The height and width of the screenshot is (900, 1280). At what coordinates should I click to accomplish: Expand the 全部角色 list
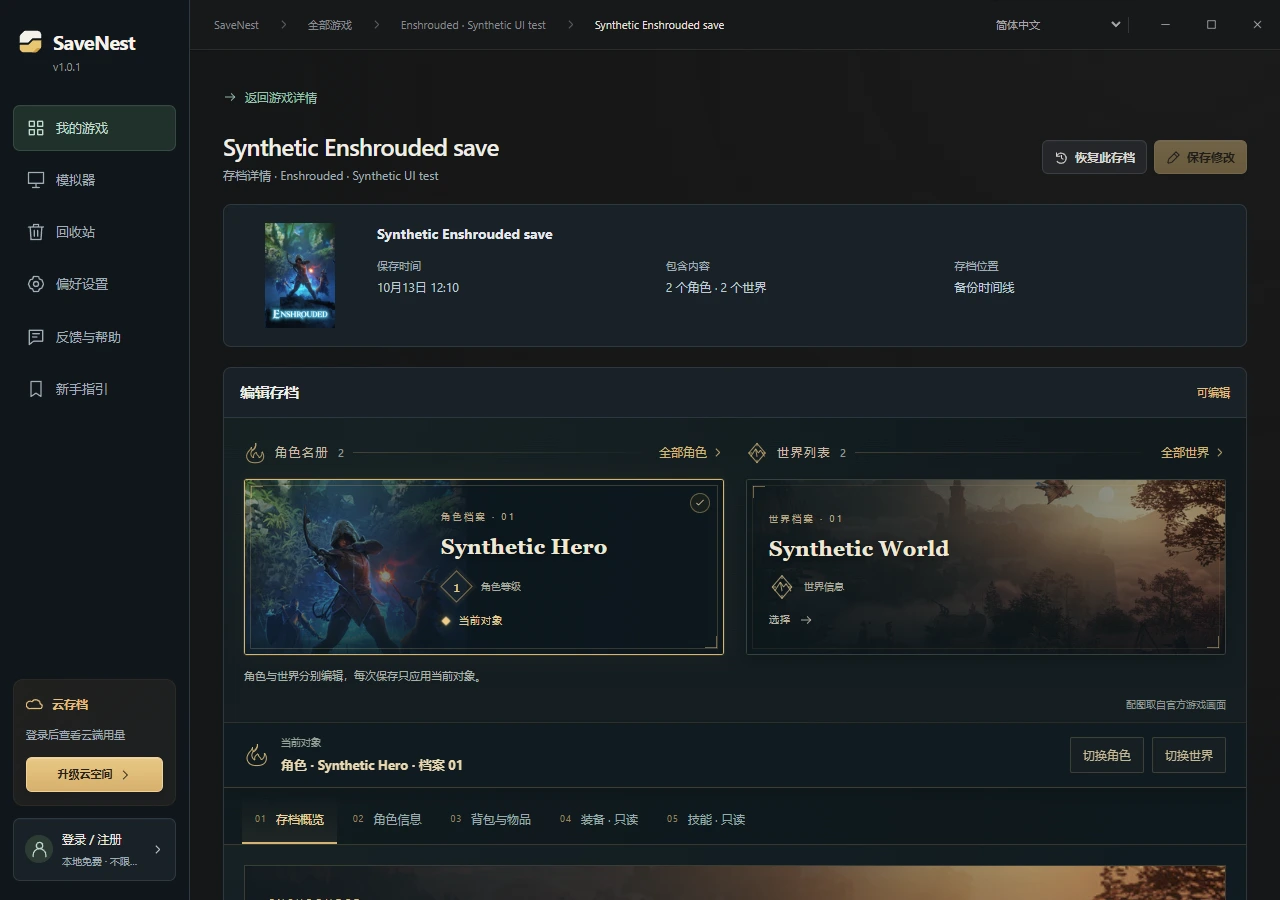click(x=690, y=453)
